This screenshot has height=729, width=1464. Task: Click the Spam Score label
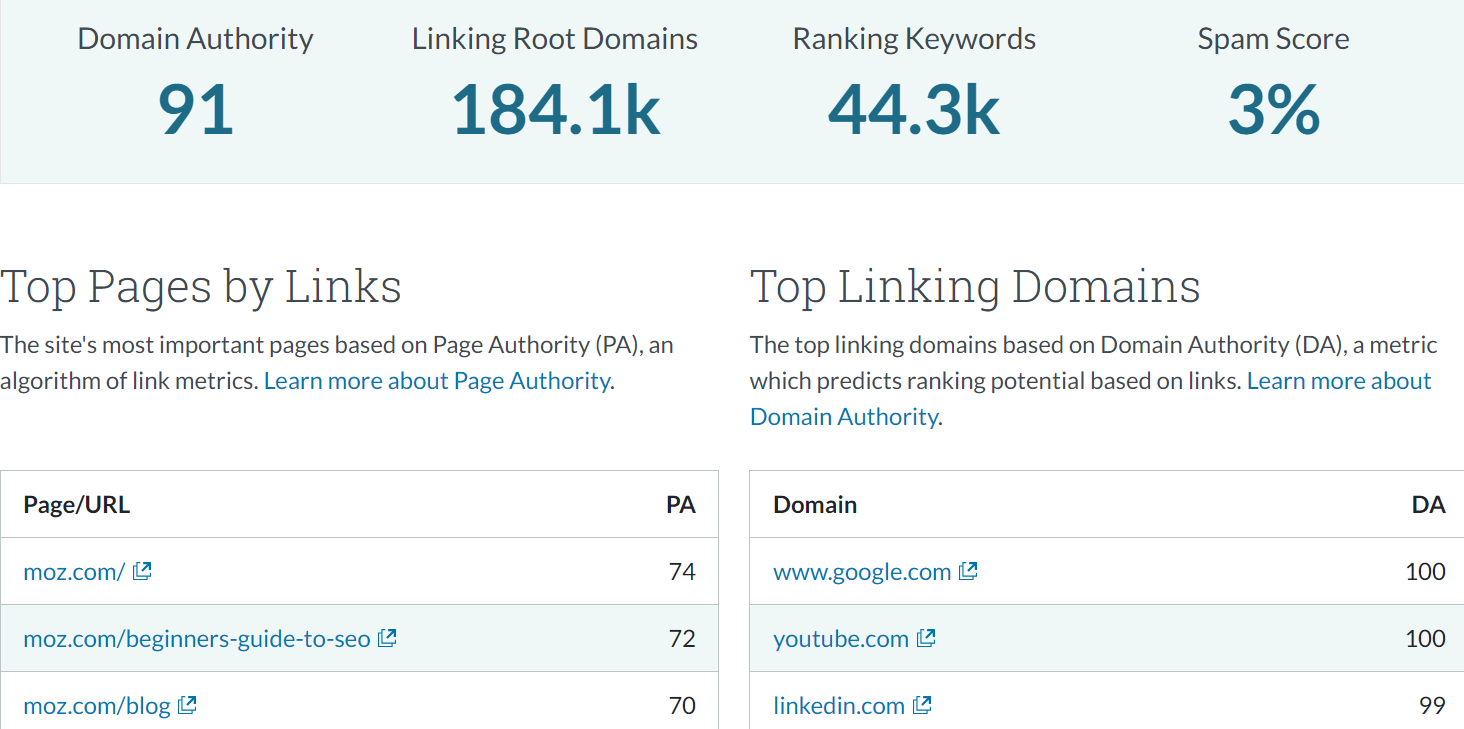coord(1273,39)
